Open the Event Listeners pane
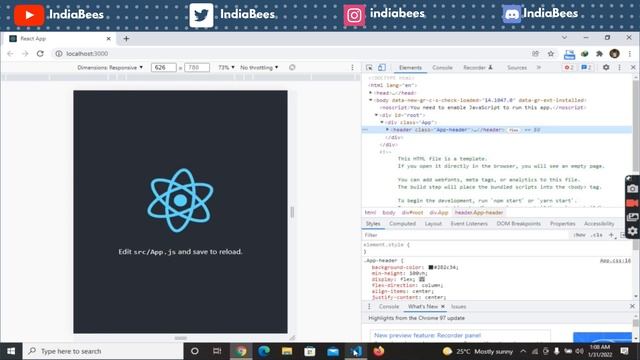This screenshot has width=640, height=360. point(469,224)
